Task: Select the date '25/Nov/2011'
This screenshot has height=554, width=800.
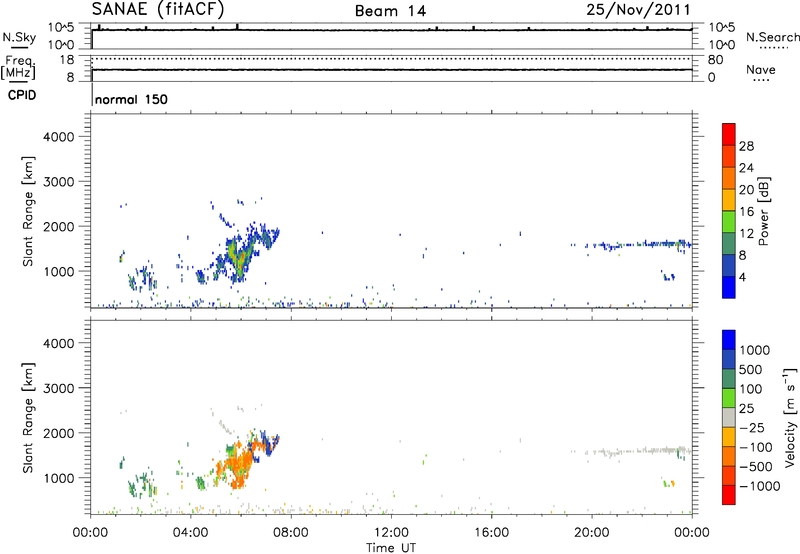Action: tap(638, 10)
